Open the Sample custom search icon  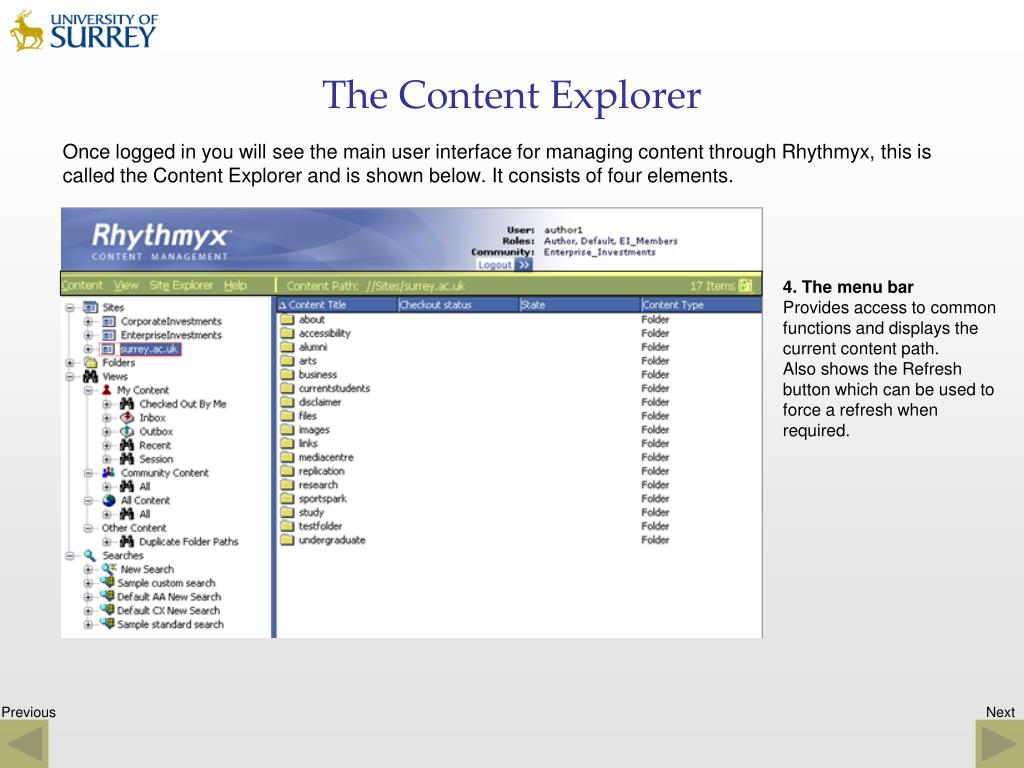tap(107, 583)
